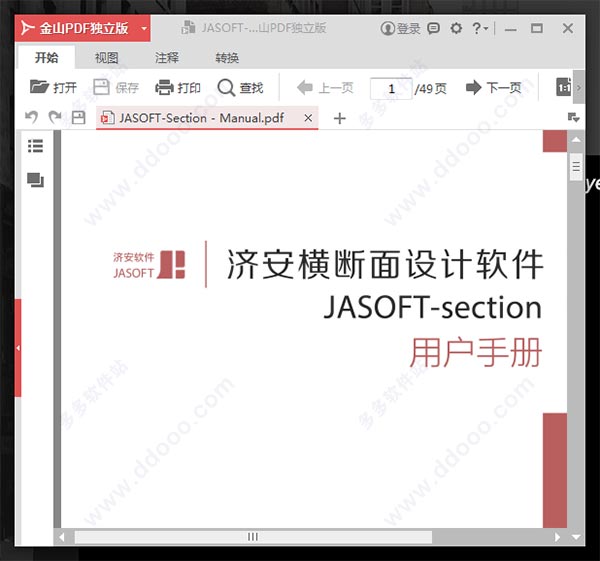Go to previous page with 上一页
Image resolution: width=600 pixels, height=561 pixels.
(325, 88)
